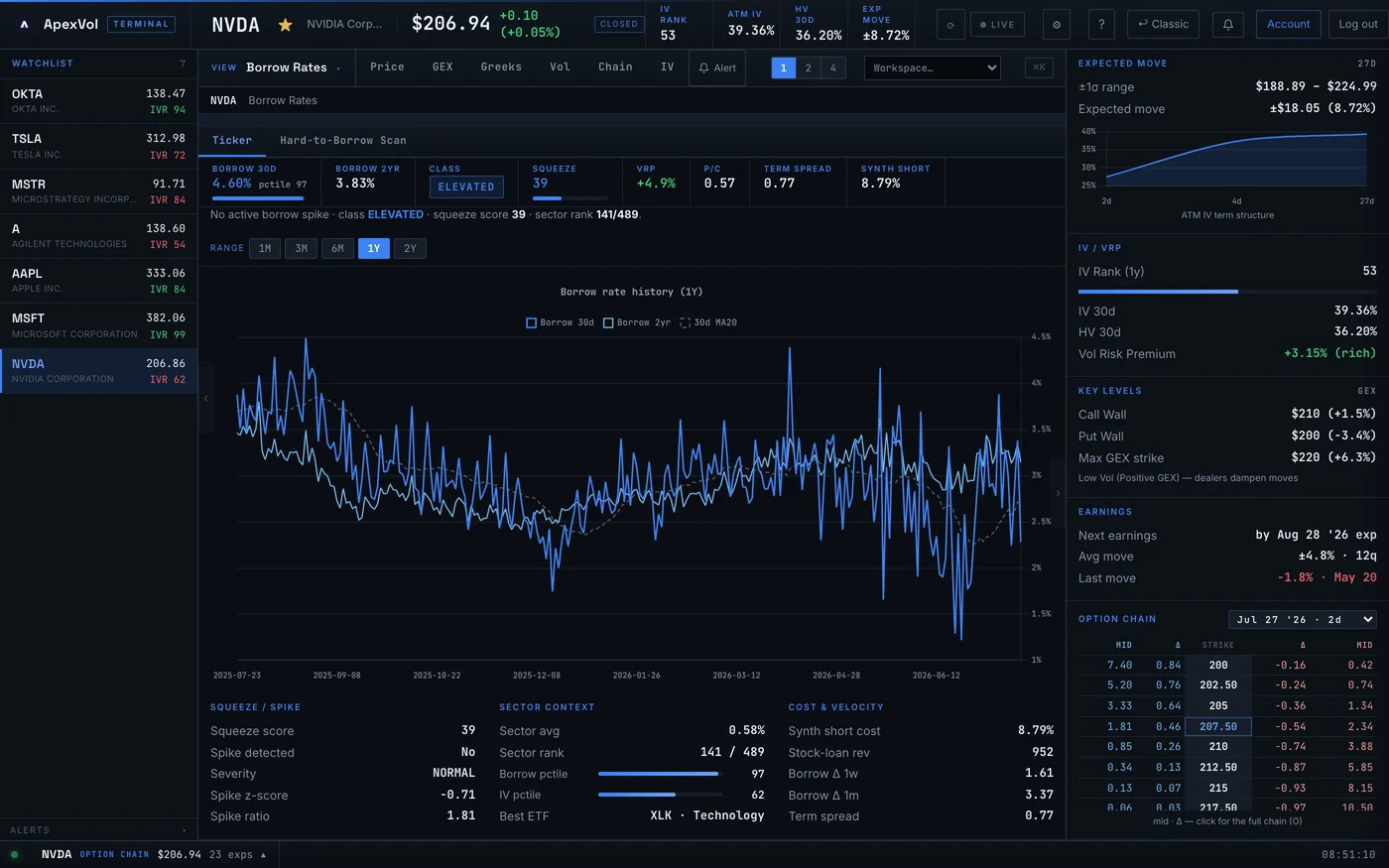Click the IV Rank progress bar

[x=1227, y=292]
